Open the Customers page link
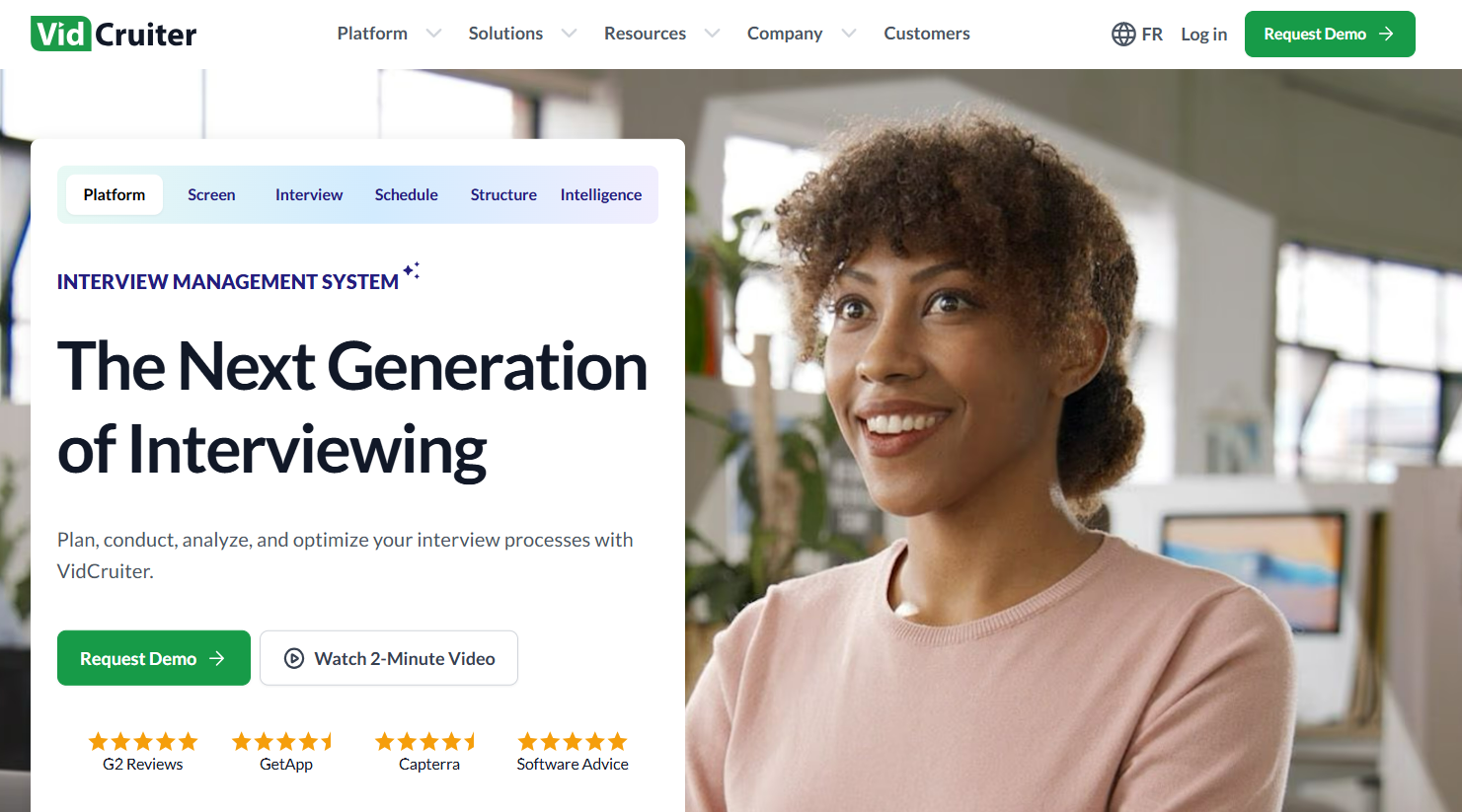Viewport: 1462px width, 812px height. point(926,34)
